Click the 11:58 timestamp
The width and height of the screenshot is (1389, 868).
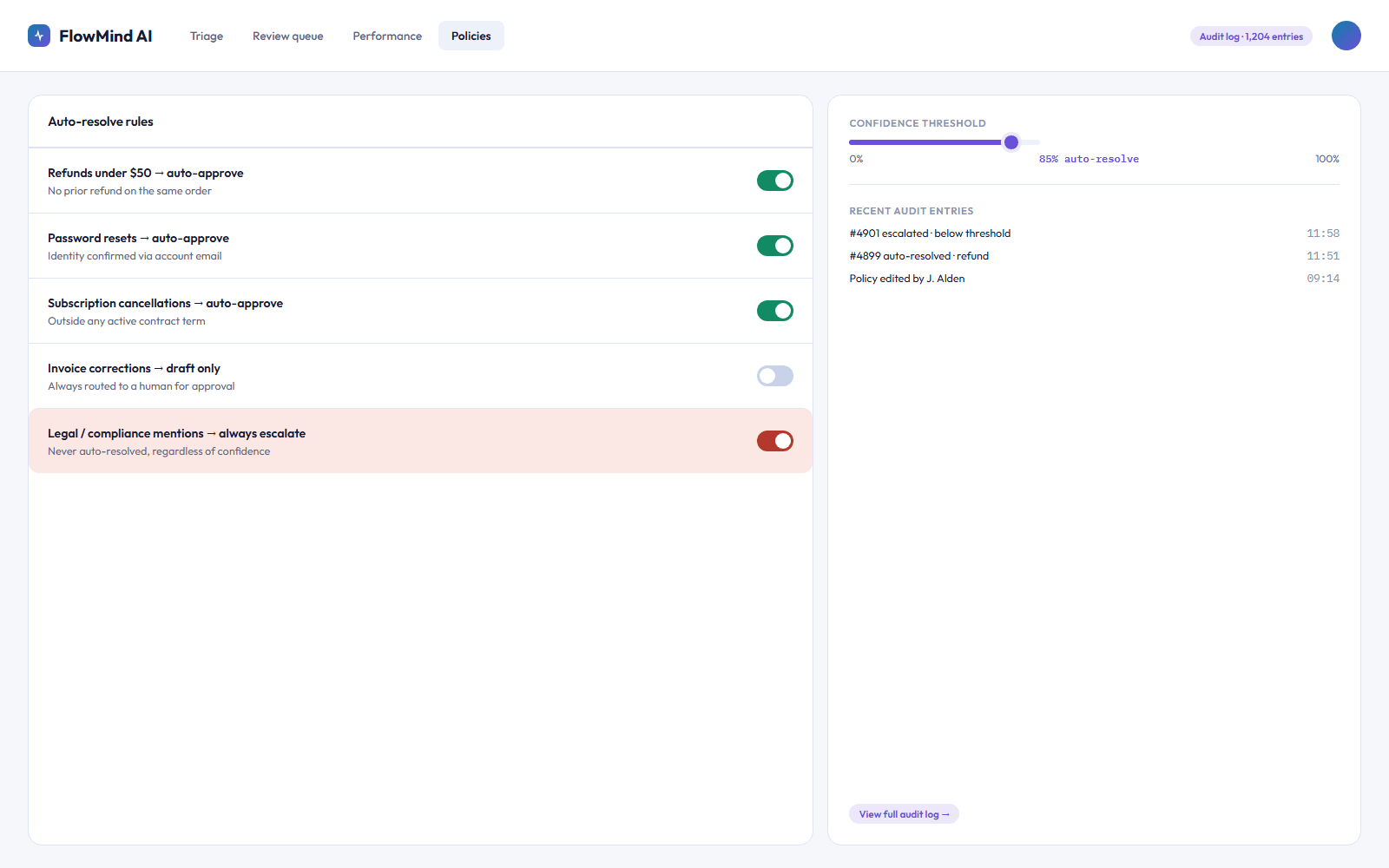[x=1323, y=233]
